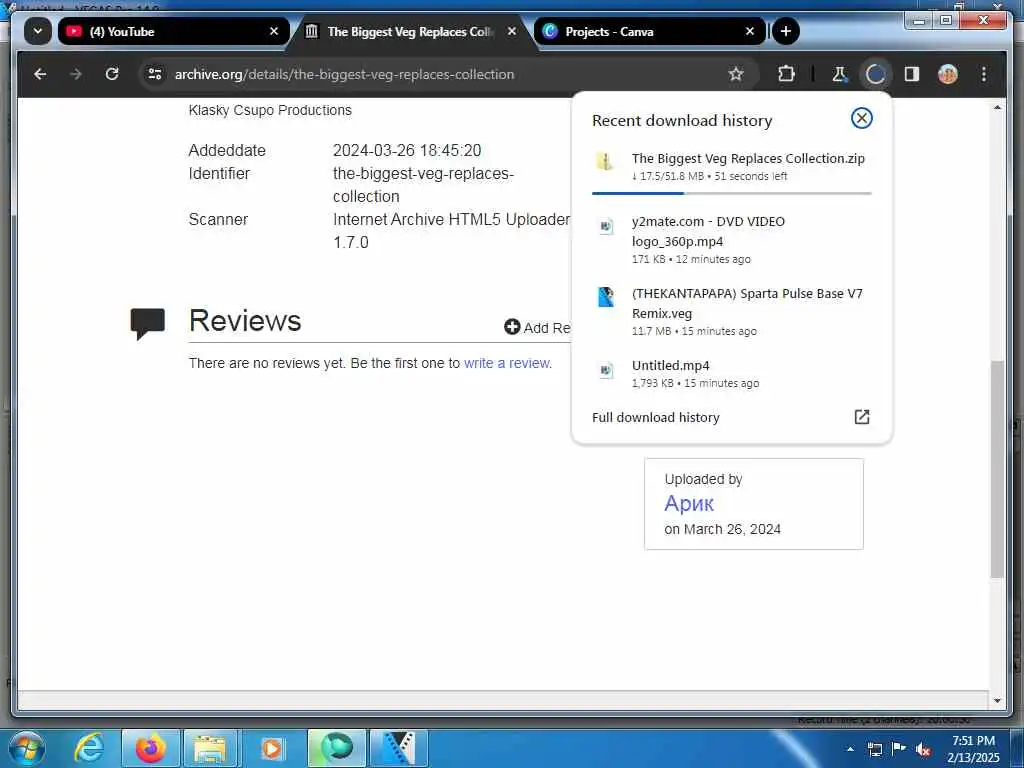This screenshot has height=768, width=1024.
Task: Click the downloads progress icon in toolbar
Action: 875,74
